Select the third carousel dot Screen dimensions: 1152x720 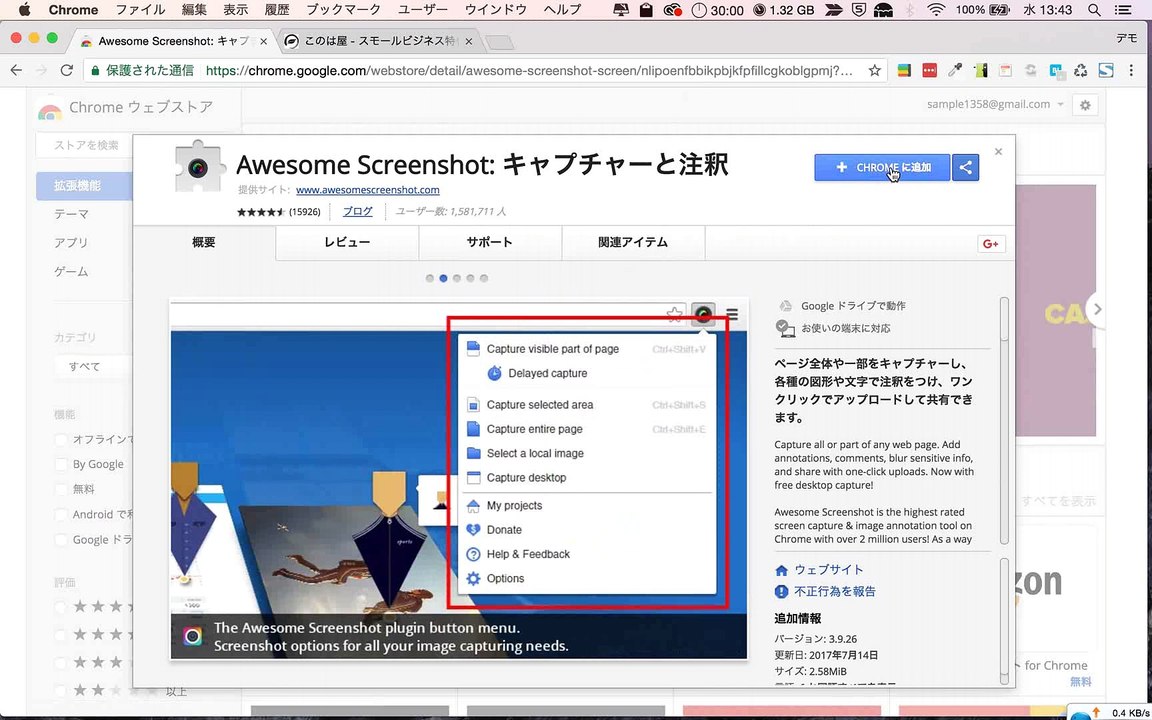(457, 278)
